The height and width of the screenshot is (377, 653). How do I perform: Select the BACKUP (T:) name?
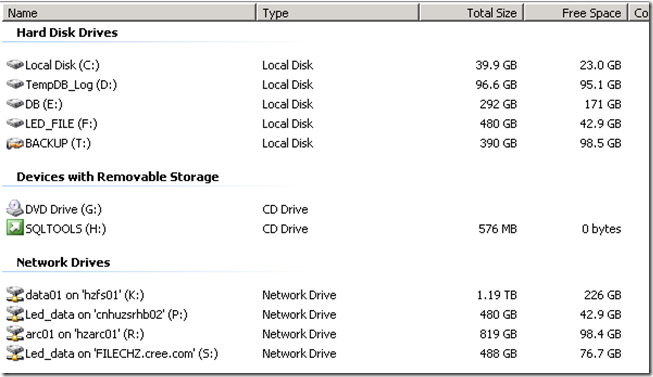tap(57, 143)
